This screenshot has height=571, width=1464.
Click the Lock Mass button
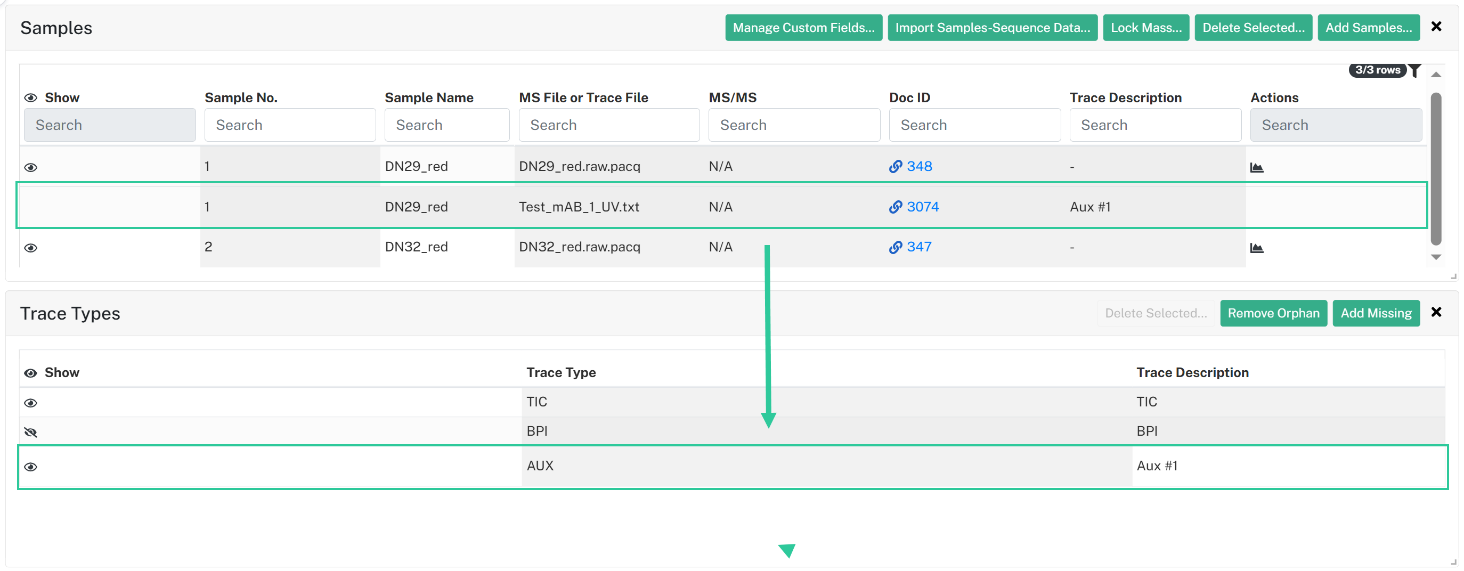tap(1146, 28)
